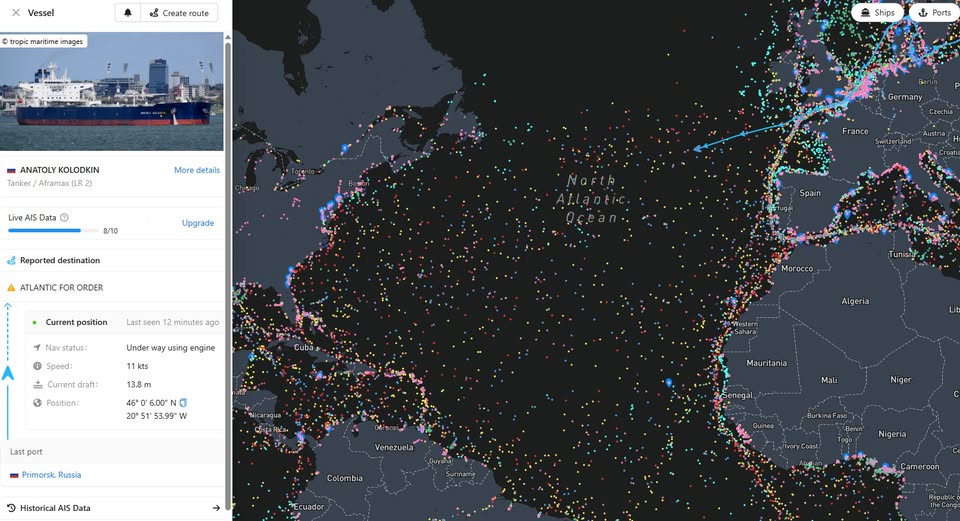Screen dimensions: 960x521
Task: Toggle the Ports map filter
Action: 934,12
